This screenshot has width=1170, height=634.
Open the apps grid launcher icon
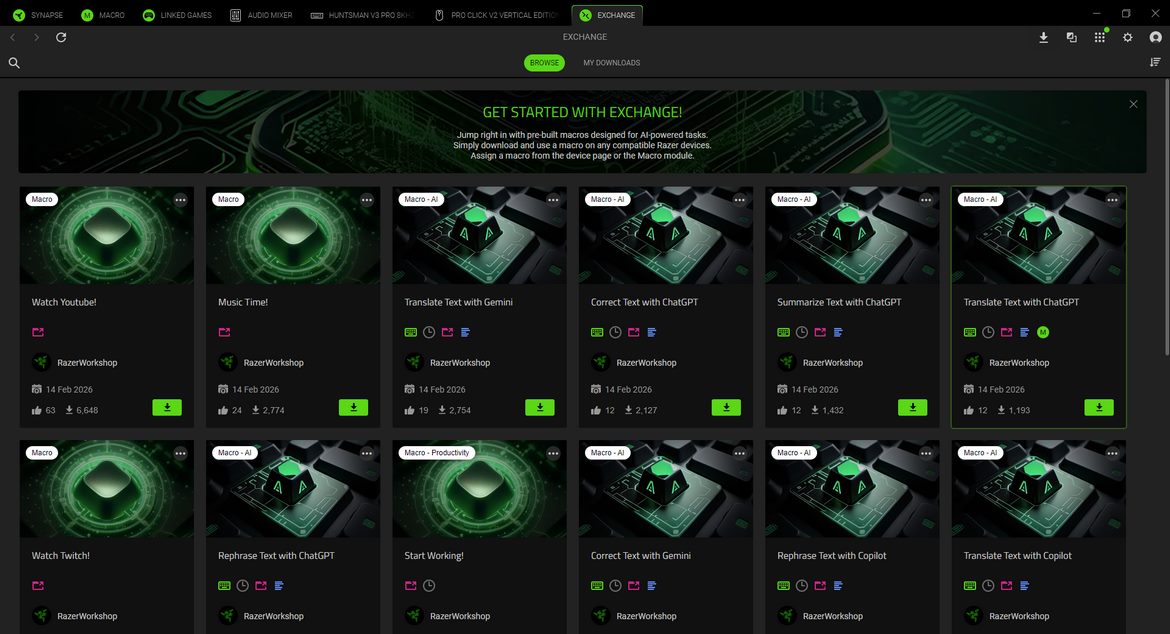pos(1099,37)
